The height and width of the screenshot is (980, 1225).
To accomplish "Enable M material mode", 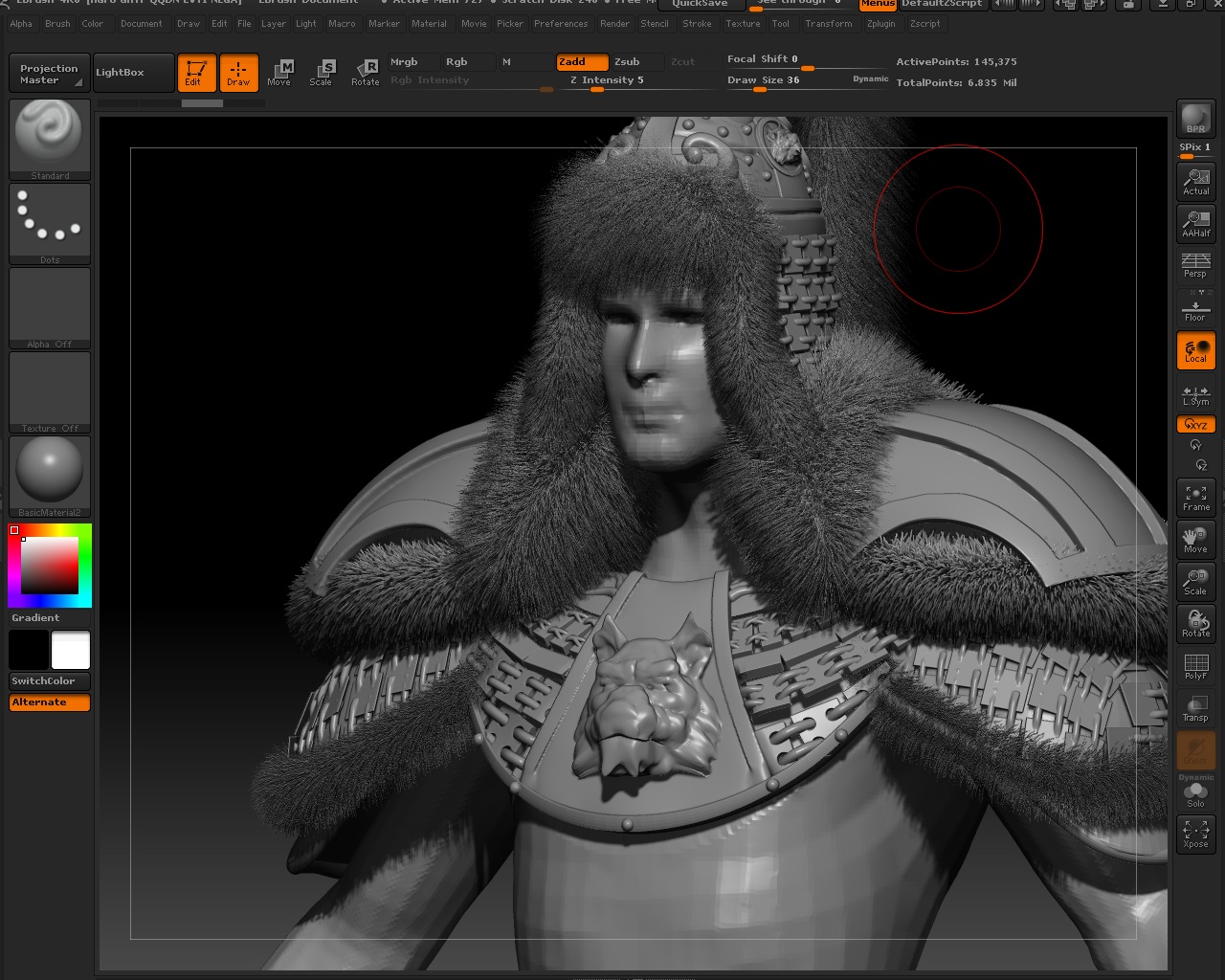I will tap(524, 61).
